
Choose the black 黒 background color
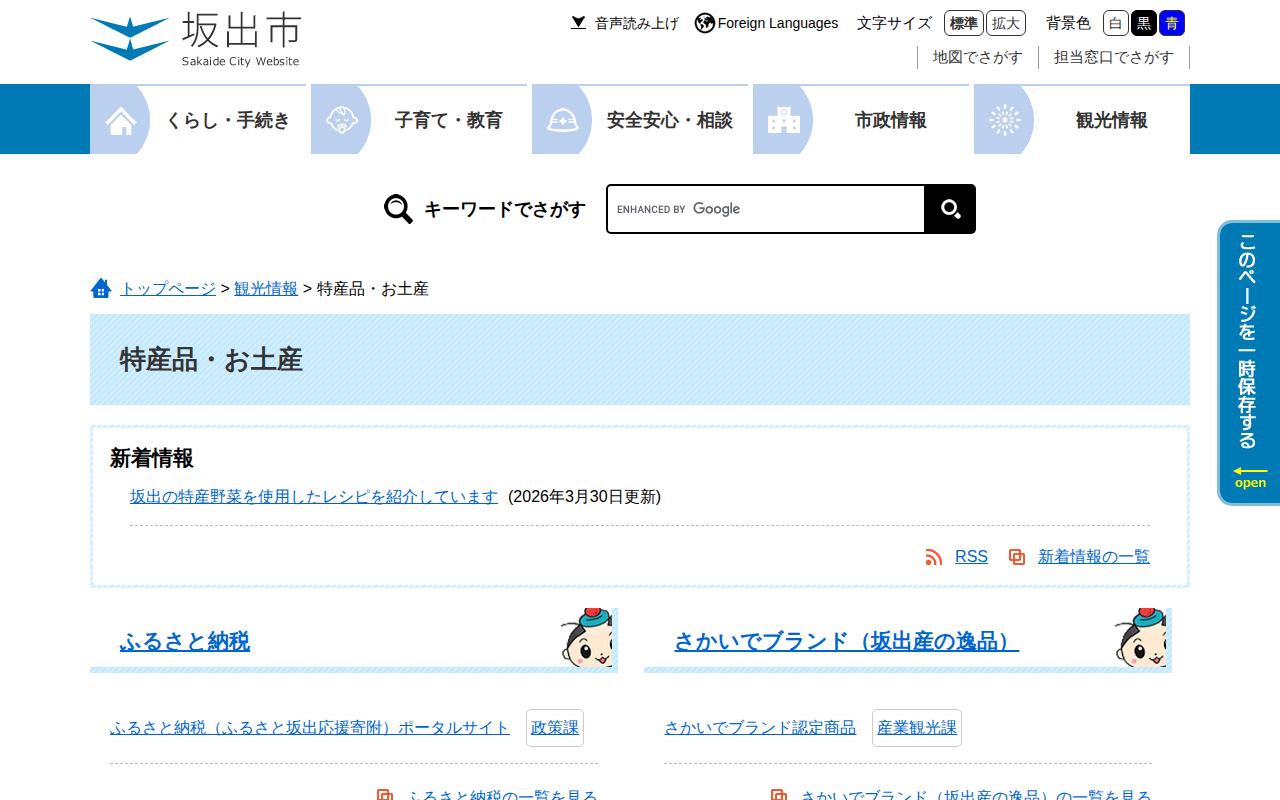(x=1144, y=23)
